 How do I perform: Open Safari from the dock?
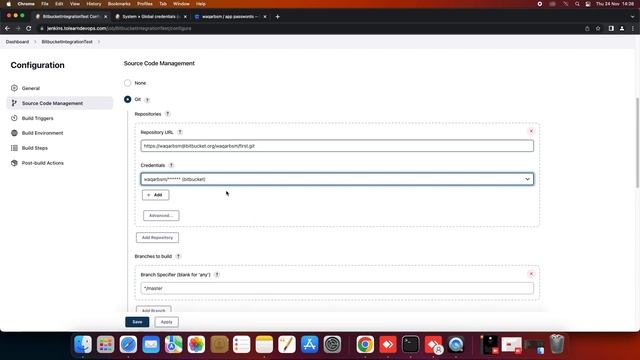[x=128, y=344]
